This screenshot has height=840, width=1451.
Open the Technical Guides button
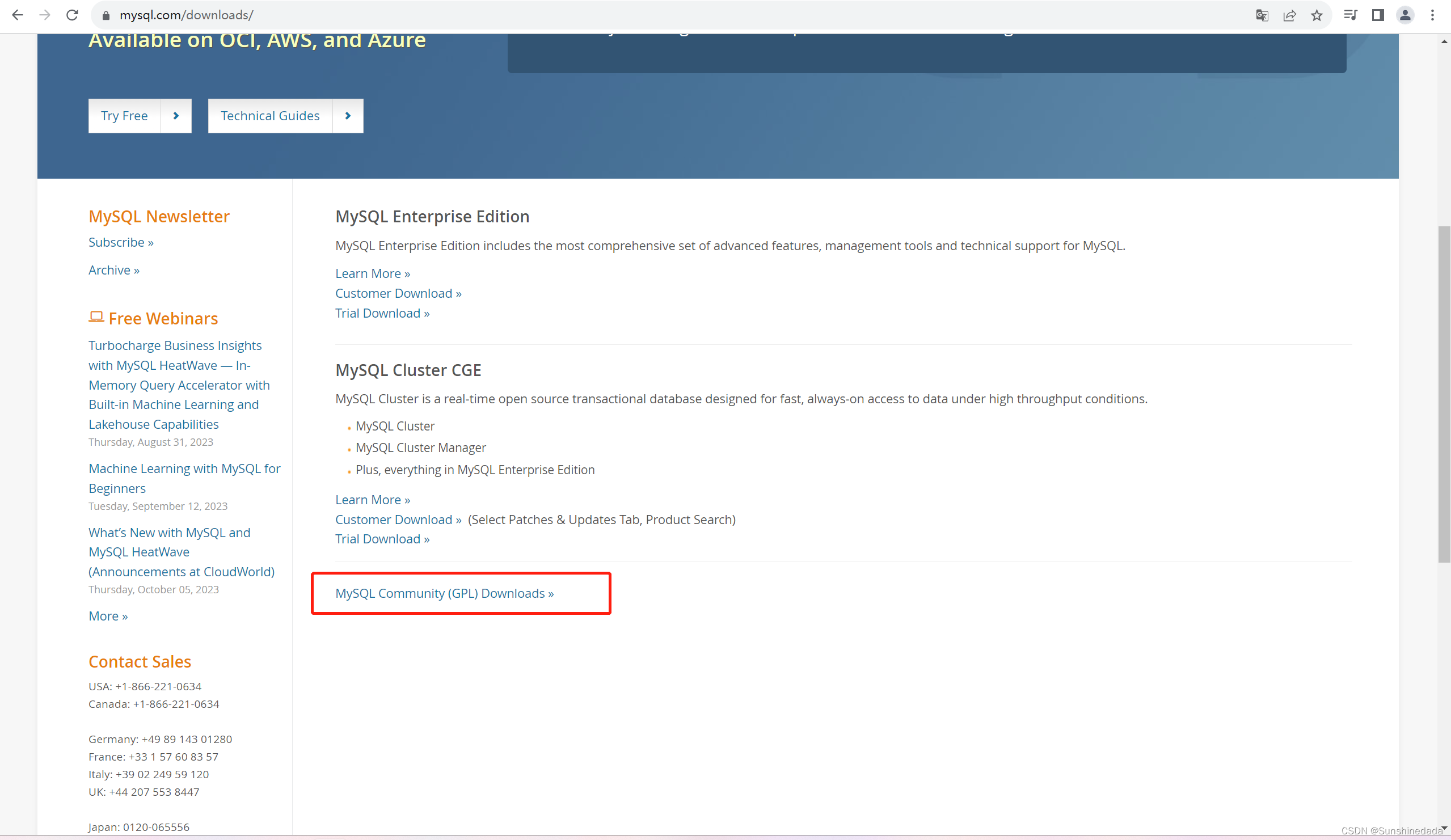pyautogui.click(x=270, y=116)
